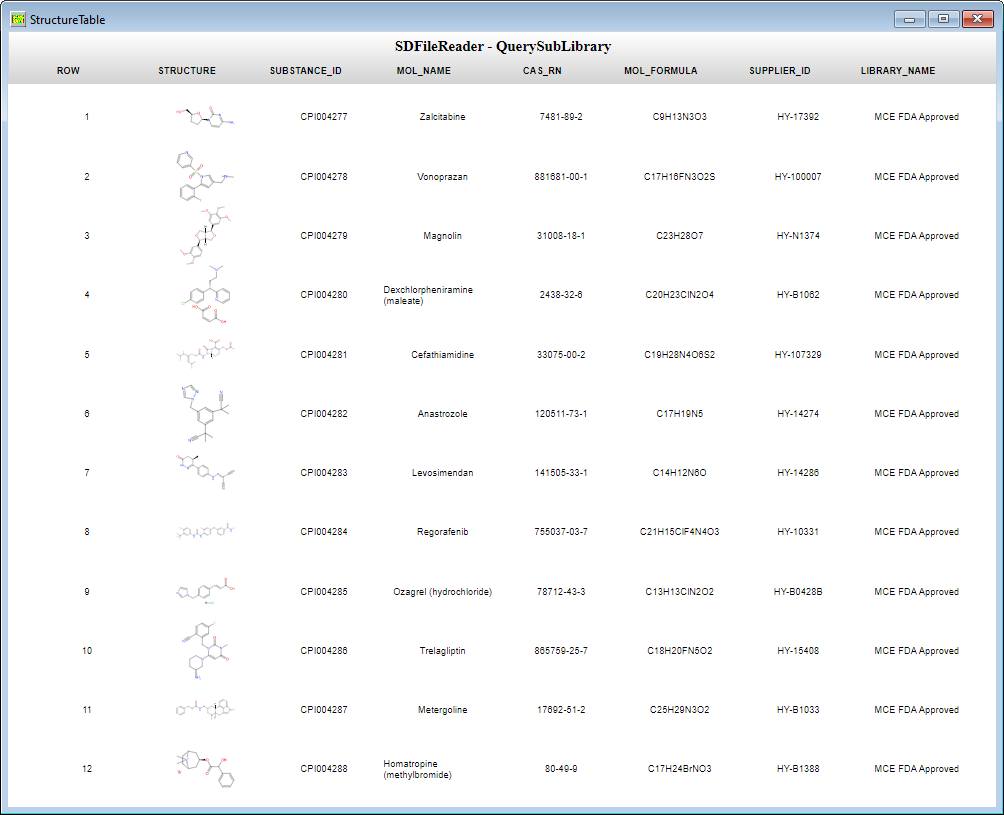The width and height of the screenshot is (1004, 815).
Task: Maximize the StructureTable window
Action: pyautogui.click(x=943, y=19)
